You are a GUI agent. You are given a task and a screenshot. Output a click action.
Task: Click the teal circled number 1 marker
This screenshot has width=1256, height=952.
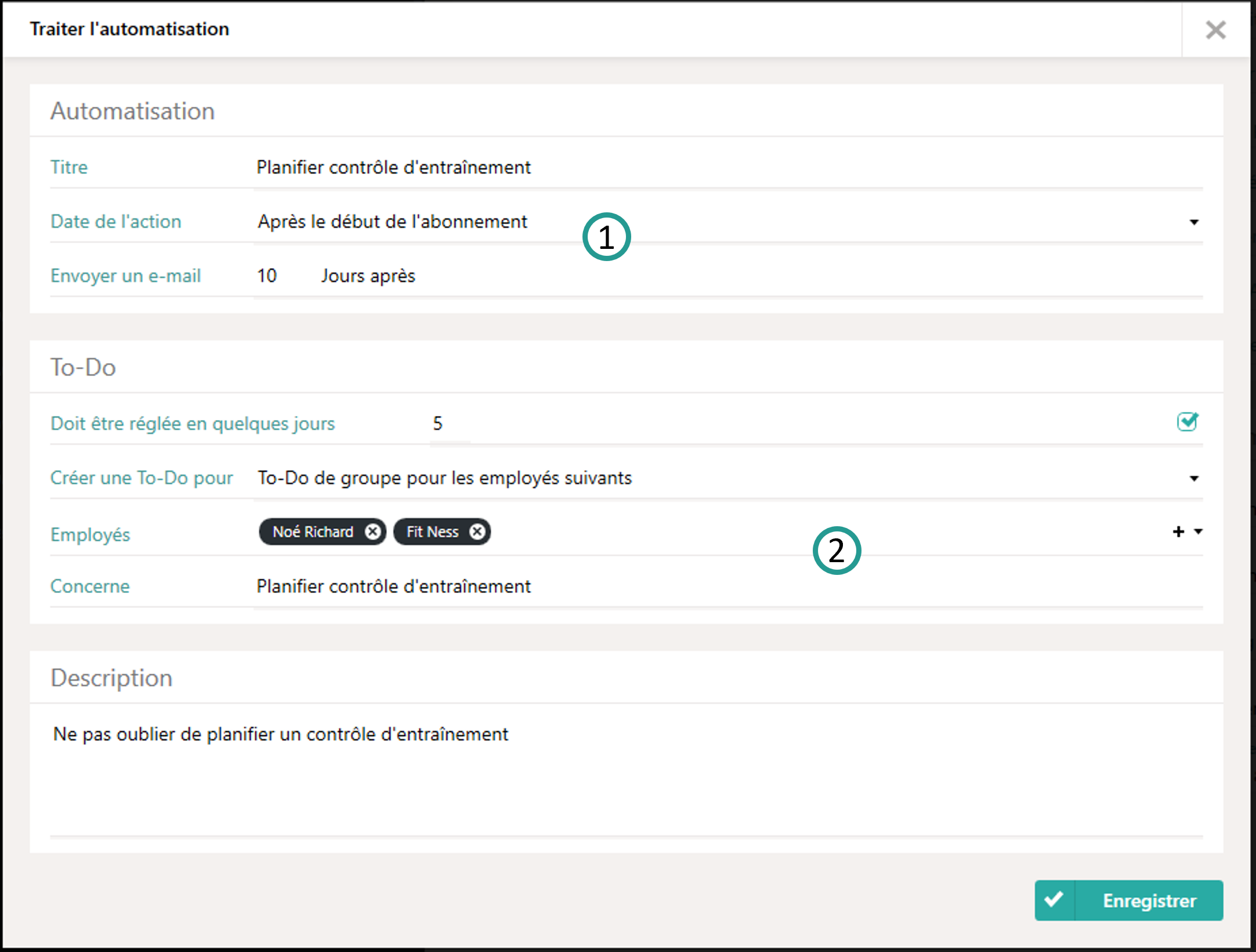click(x=606, y=237)
